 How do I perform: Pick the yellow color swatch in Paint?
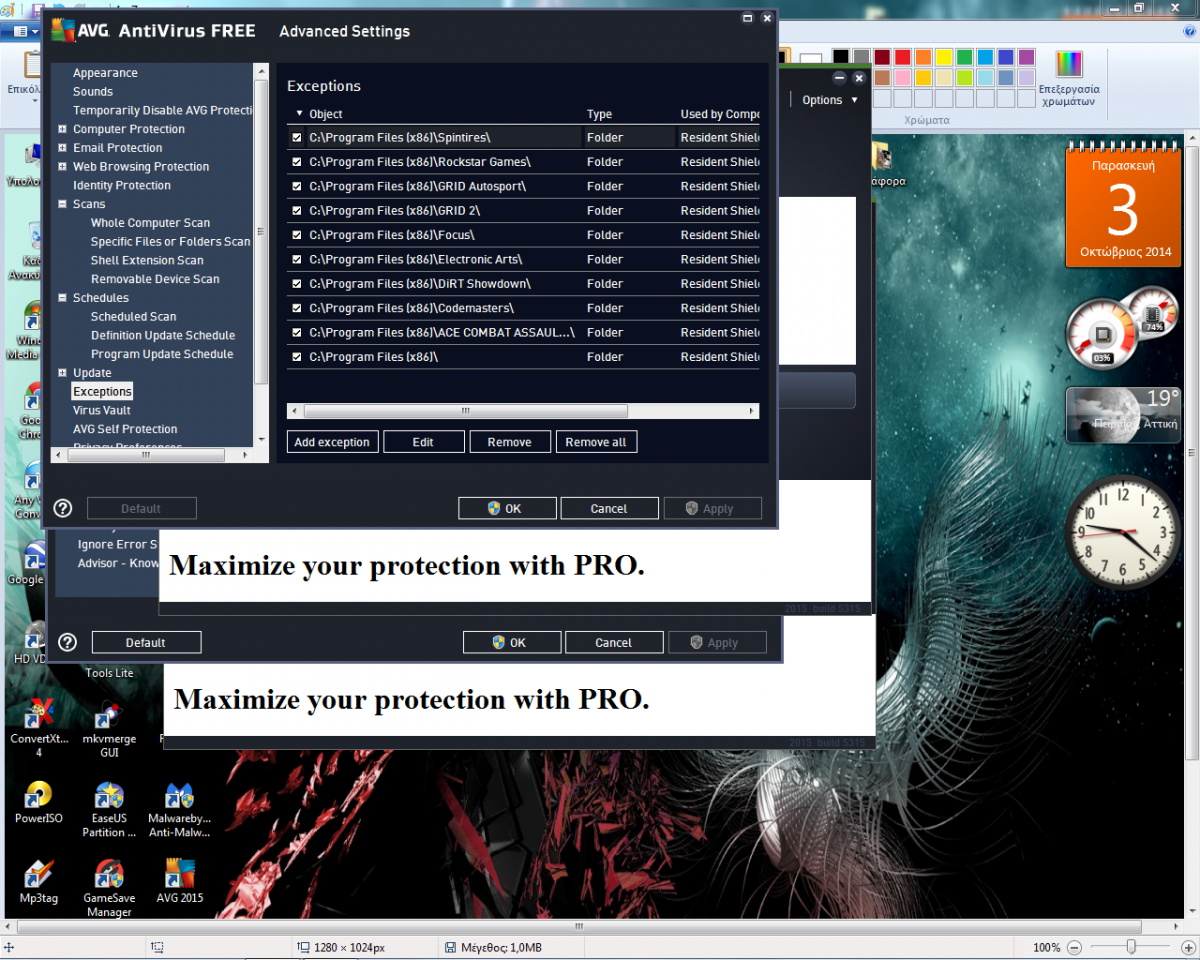point(943,57)
